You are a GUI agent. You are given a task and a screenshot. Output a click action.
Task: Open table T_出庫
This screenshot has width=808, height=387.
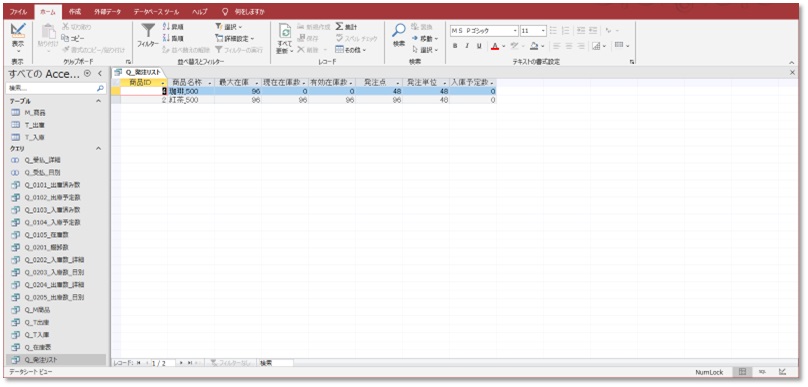(x=35, y=125)
